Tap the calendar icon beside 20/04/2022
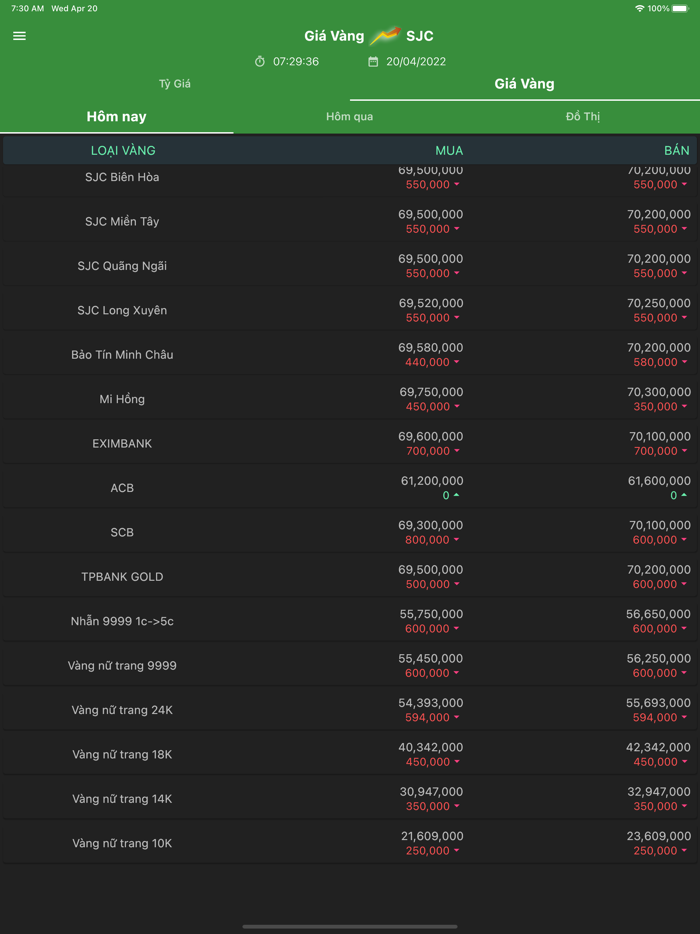Viewport: 700px width, 934px height. click(373, 61)
